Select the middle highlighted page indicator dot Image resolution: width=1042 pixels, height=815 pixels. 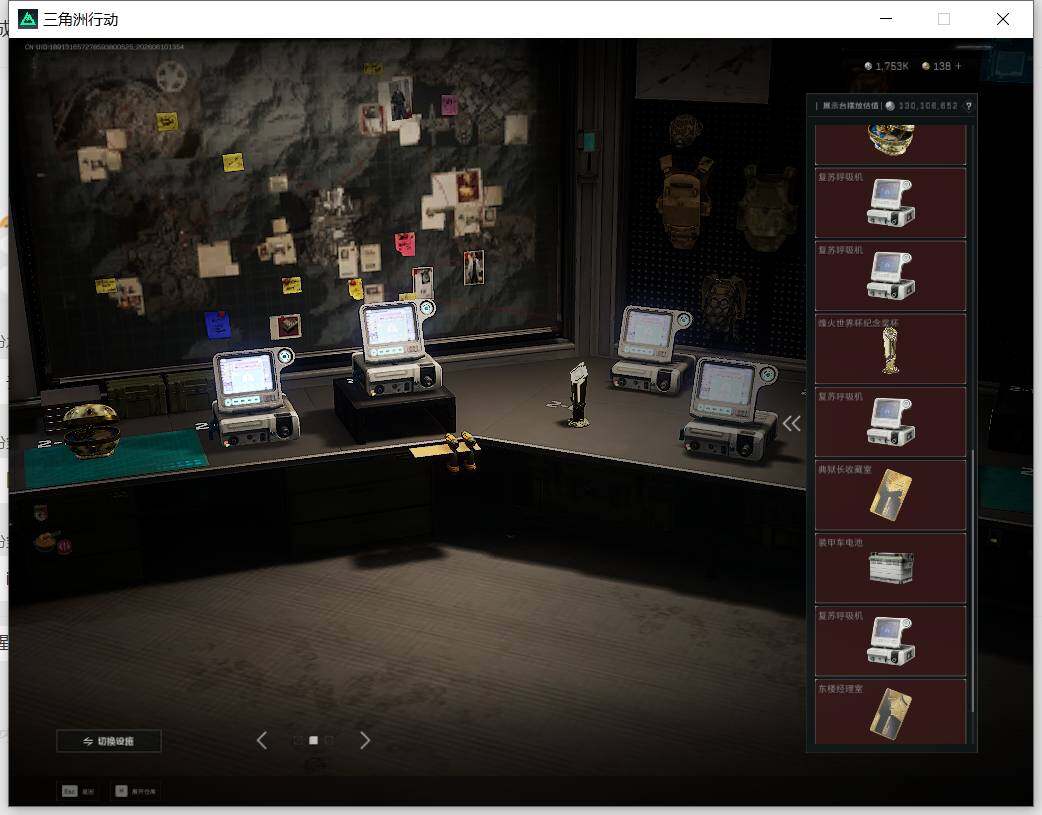pos(314,740)
